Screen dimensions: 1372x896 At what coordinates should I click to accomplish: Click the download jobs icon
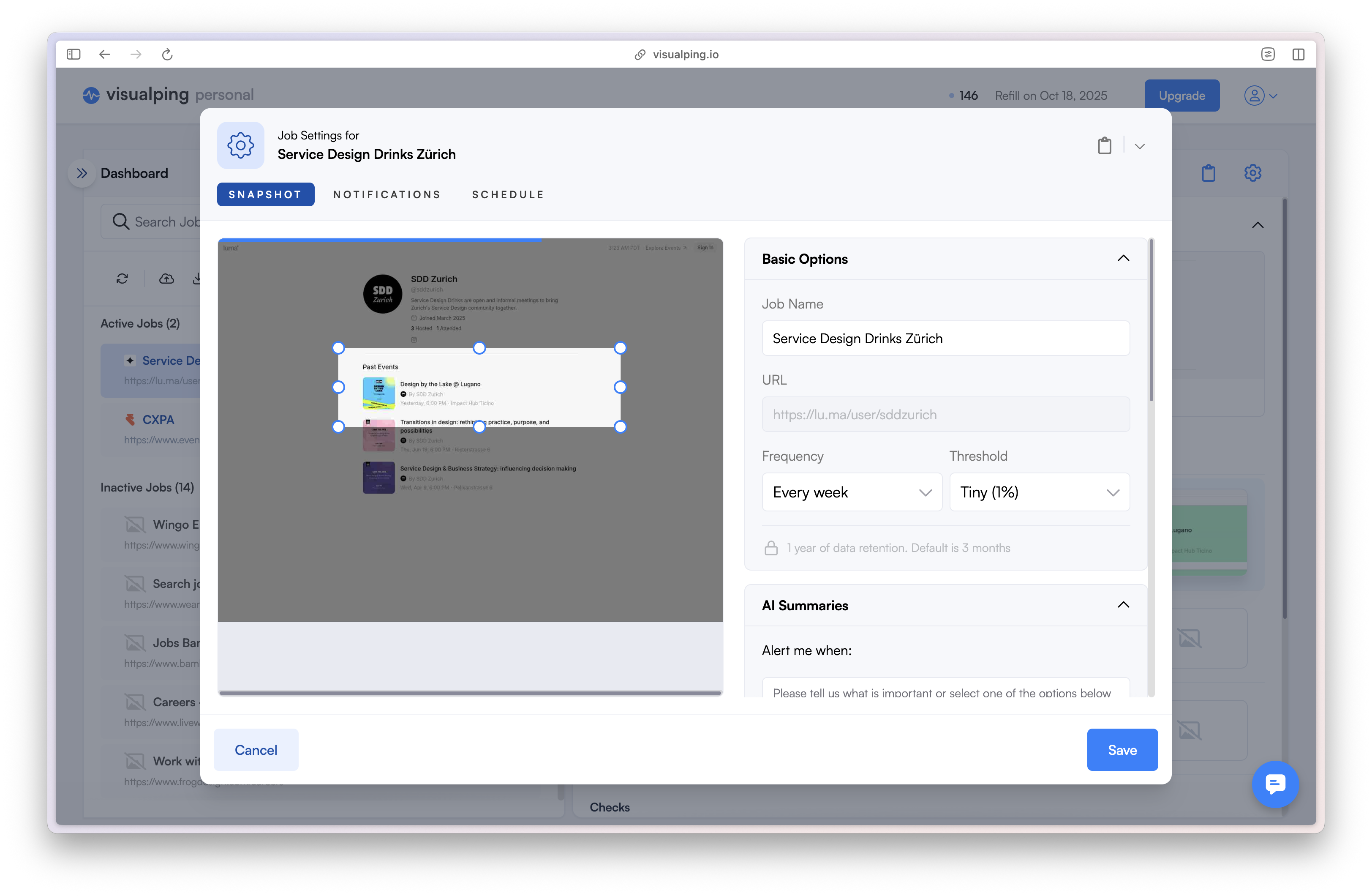[x=198, y=279]
